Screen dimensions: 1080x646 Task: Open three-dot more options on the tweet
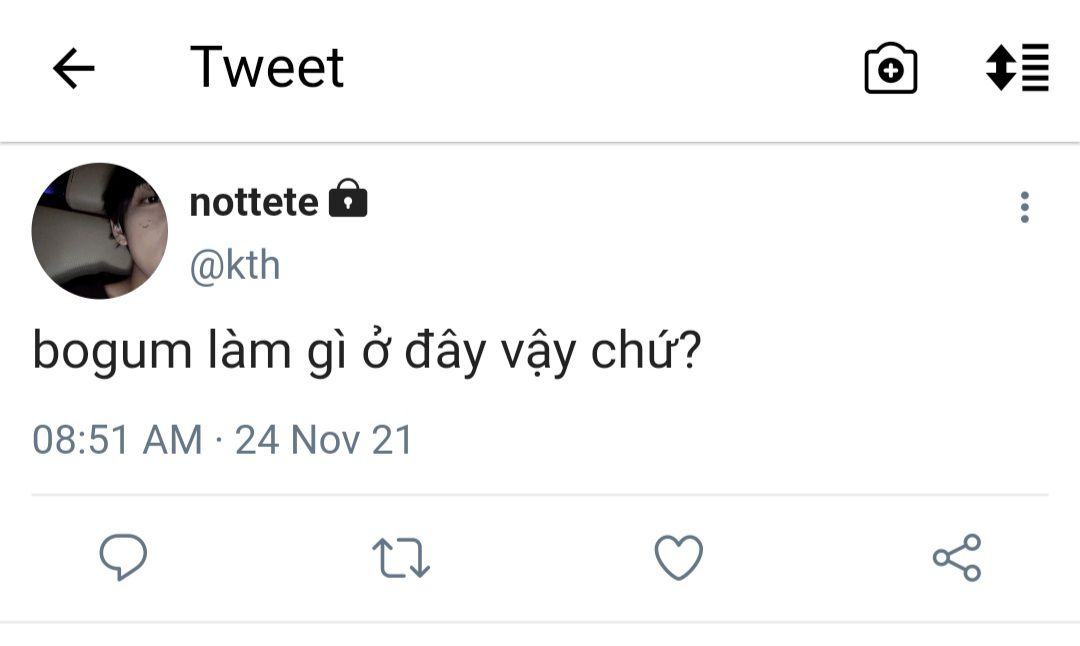1024,207
